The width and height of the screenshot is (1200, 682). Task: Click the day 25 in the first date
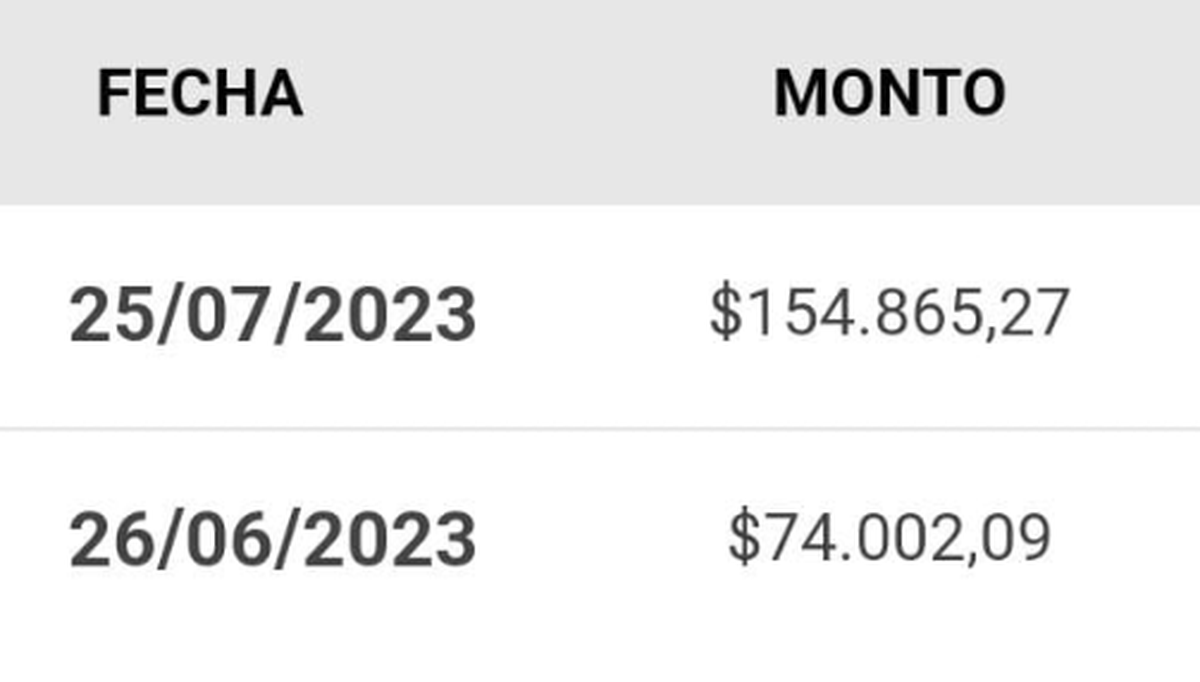coord(100,315)
